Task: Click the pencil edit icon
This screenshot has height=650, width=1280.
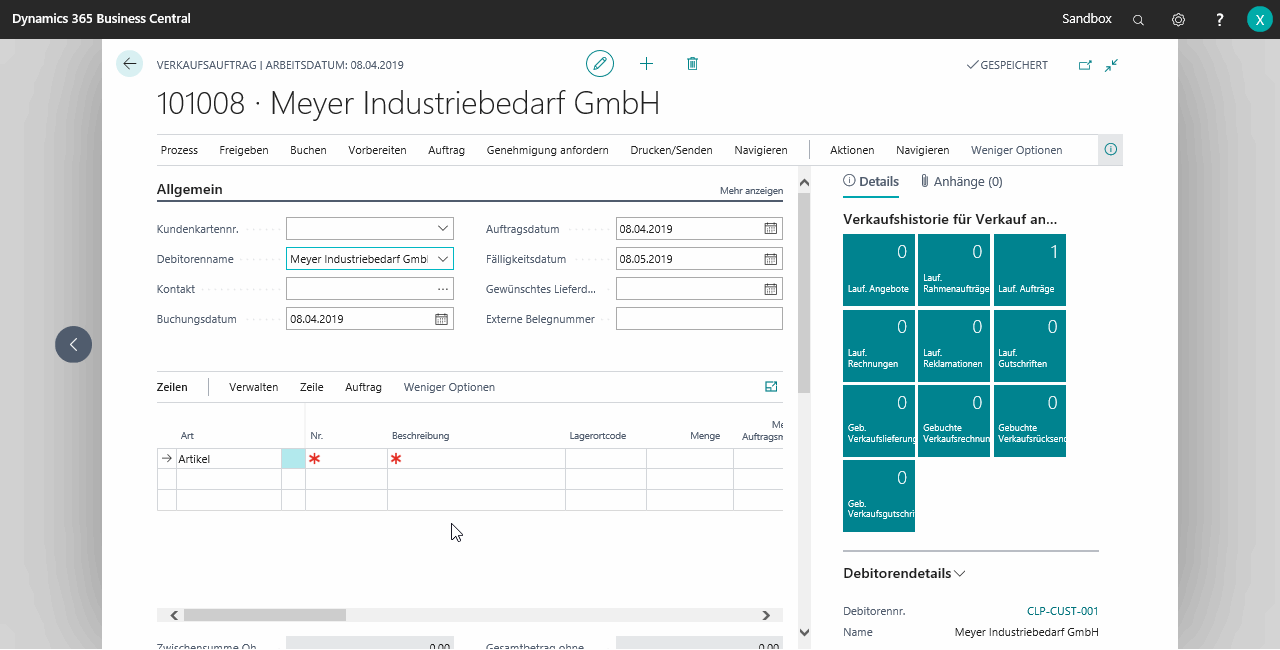Action: point(599,64)
